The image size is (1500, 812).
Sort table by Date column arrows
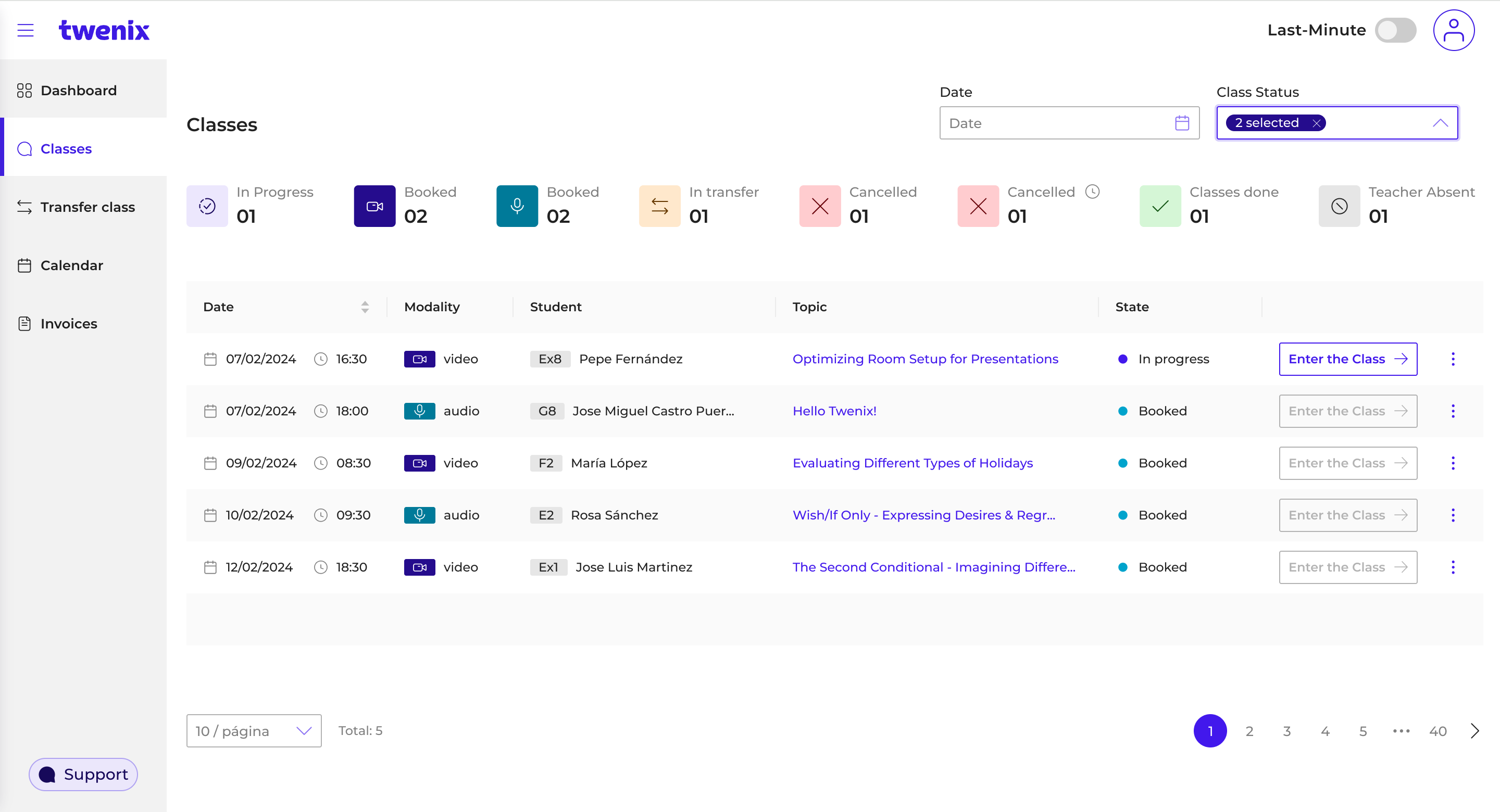tap(365, 307)
